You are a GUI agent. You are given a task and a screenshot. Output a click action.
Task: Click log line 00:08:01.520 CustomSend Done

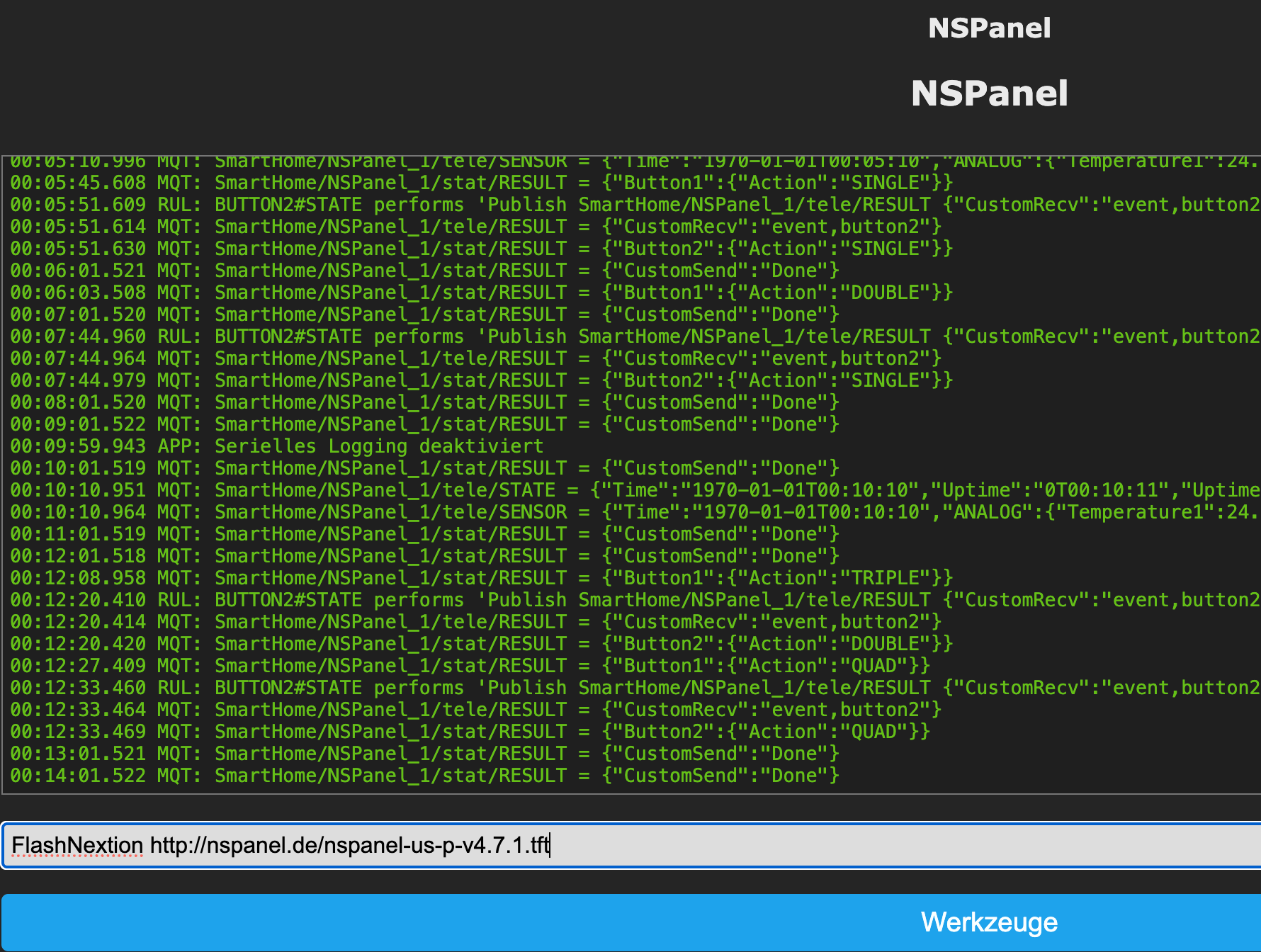(x=425, y=402)
